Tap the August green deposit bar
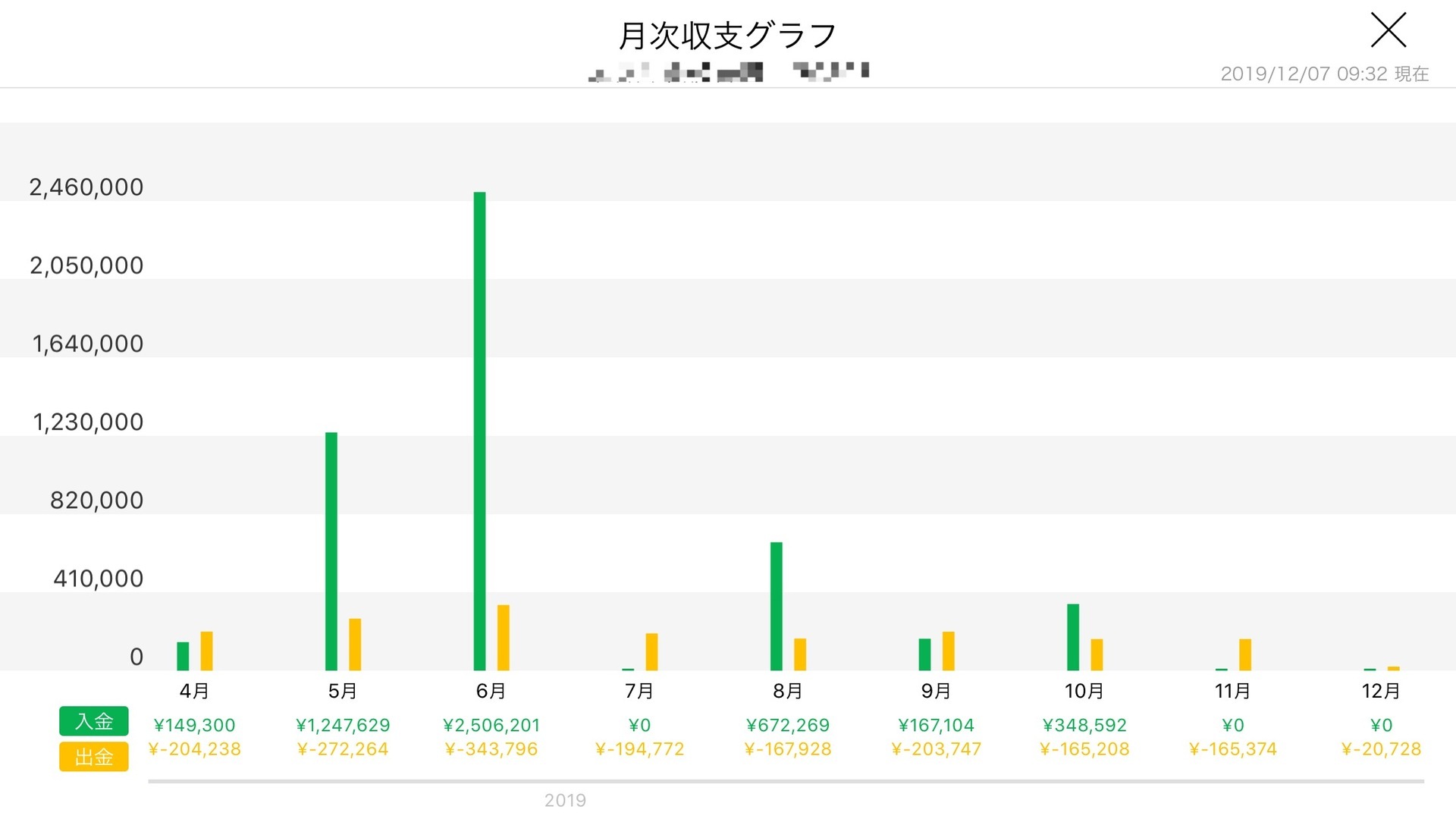1456x819 pixels. click(x=777, y=606)
